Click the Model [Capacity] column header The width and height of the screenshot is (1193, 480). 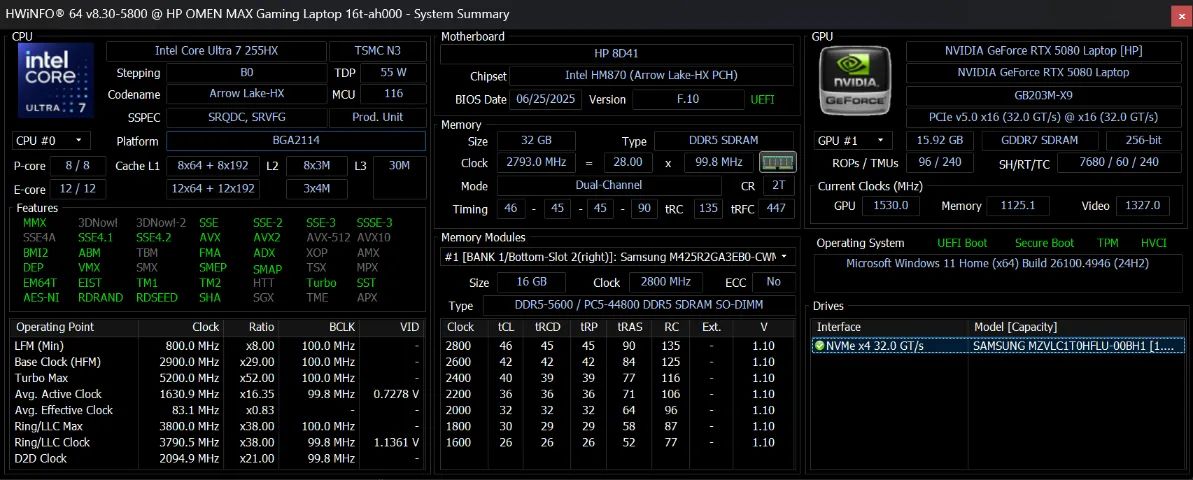pos(1015,327)
